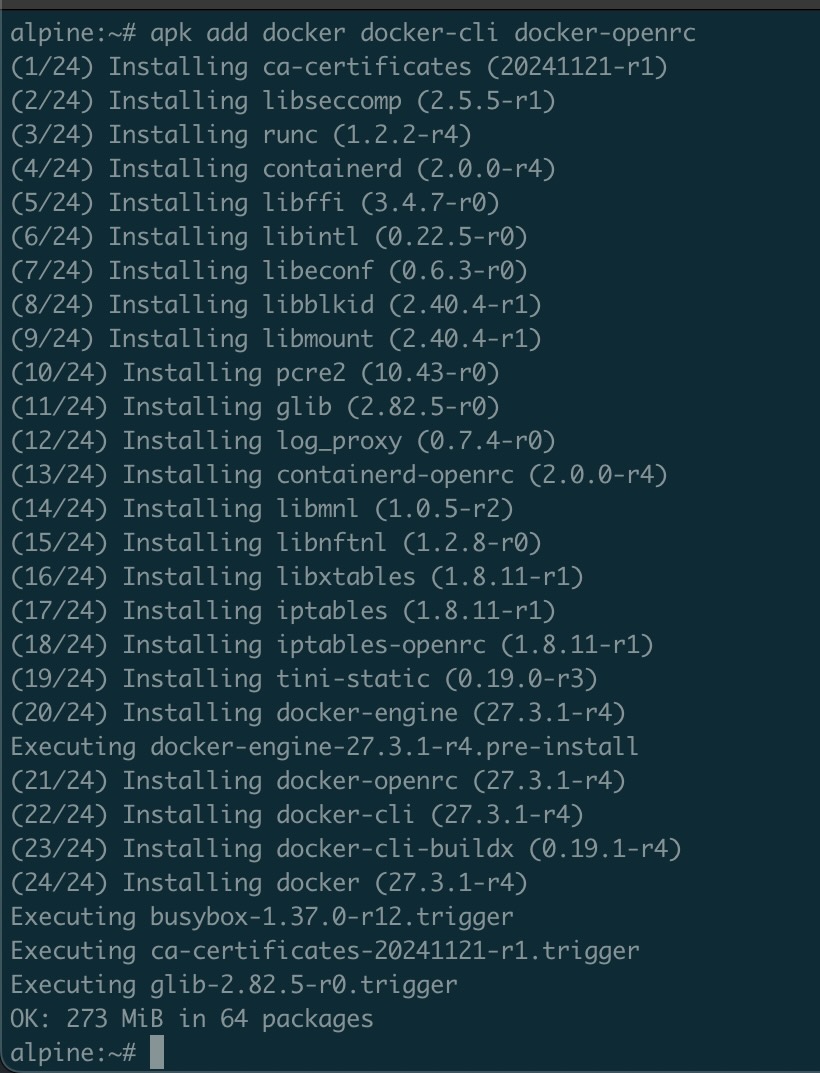
Task: Click the docker-engine pre-install executing line
Action: (x=324, y=746)
